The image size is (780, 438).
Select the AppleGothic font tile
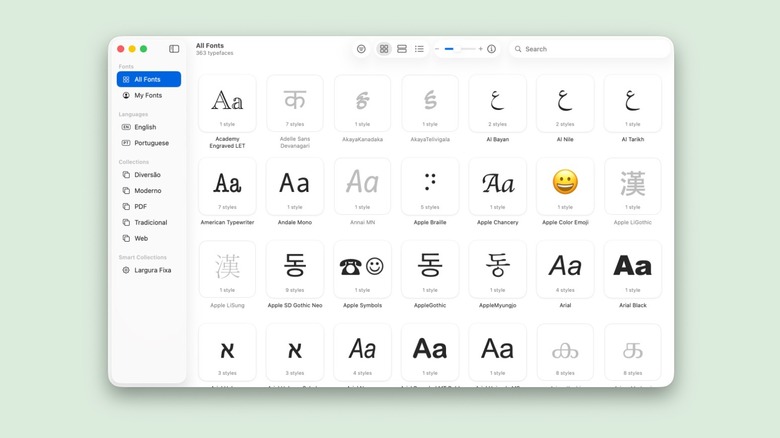point(430,269)
